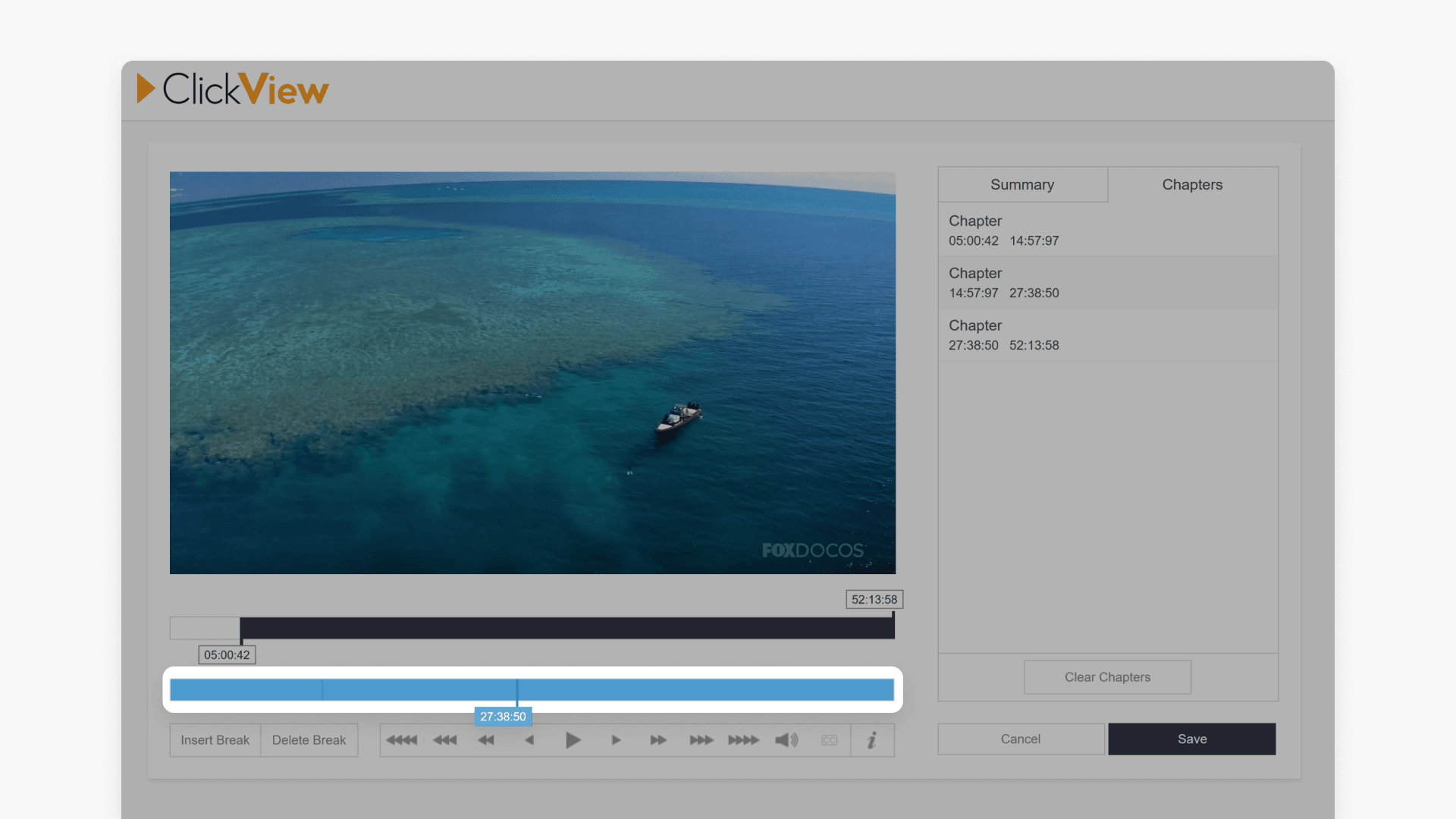Step back with single left arrow
This screenshot has width=1456, height=819.
[529, 740]
